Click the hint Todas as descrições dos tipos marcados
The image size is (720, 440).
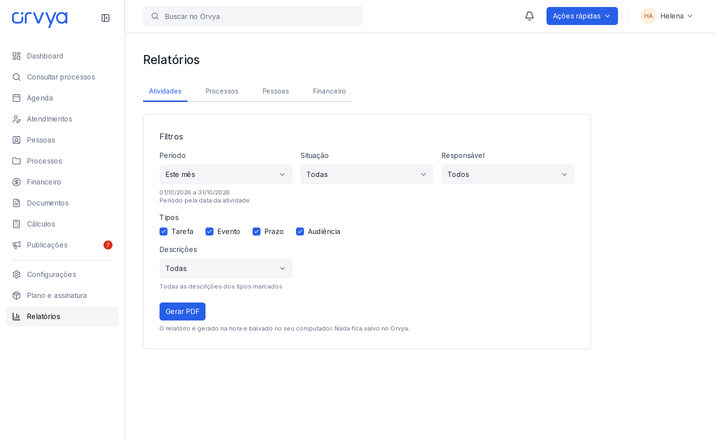tap(220, 287)
